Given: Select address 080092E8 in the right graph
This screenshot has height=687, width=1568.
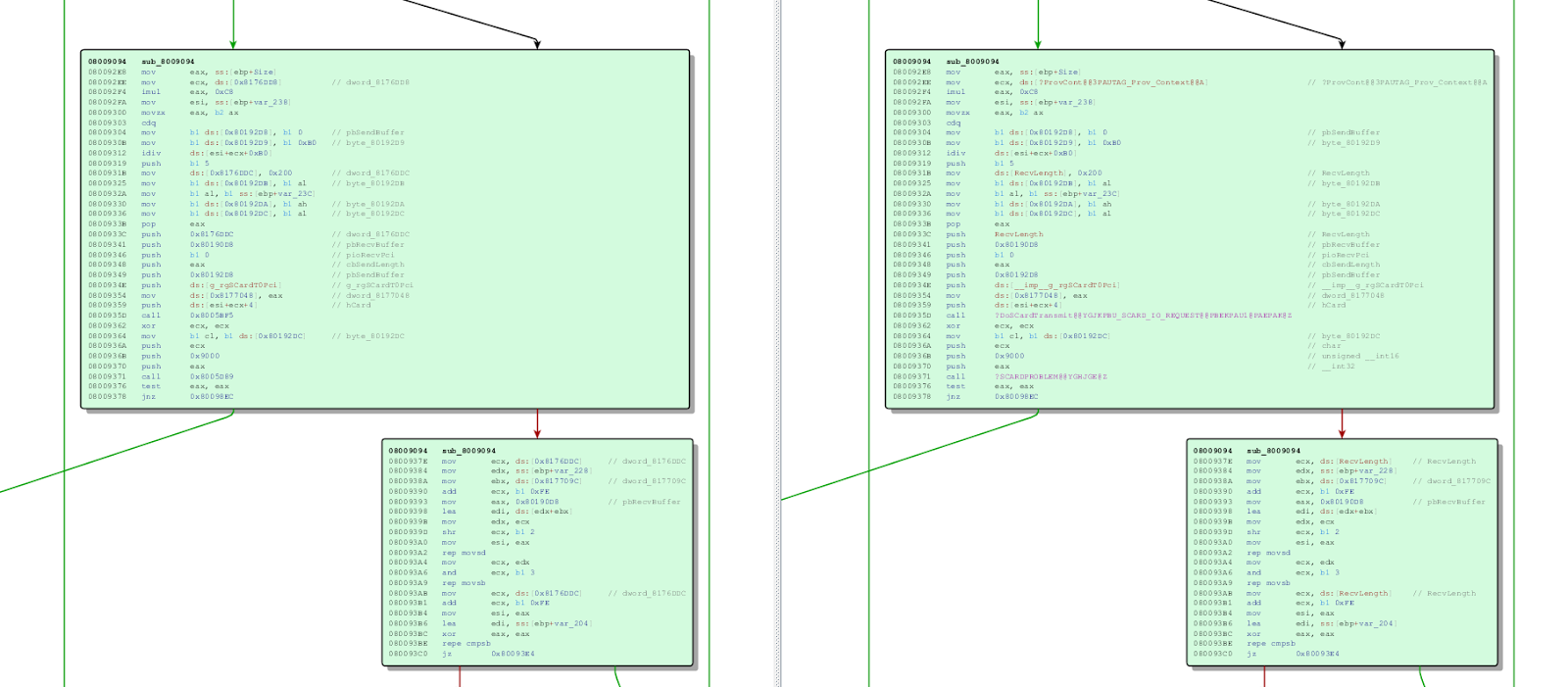Looking at the screenshot, I should 911,72.
